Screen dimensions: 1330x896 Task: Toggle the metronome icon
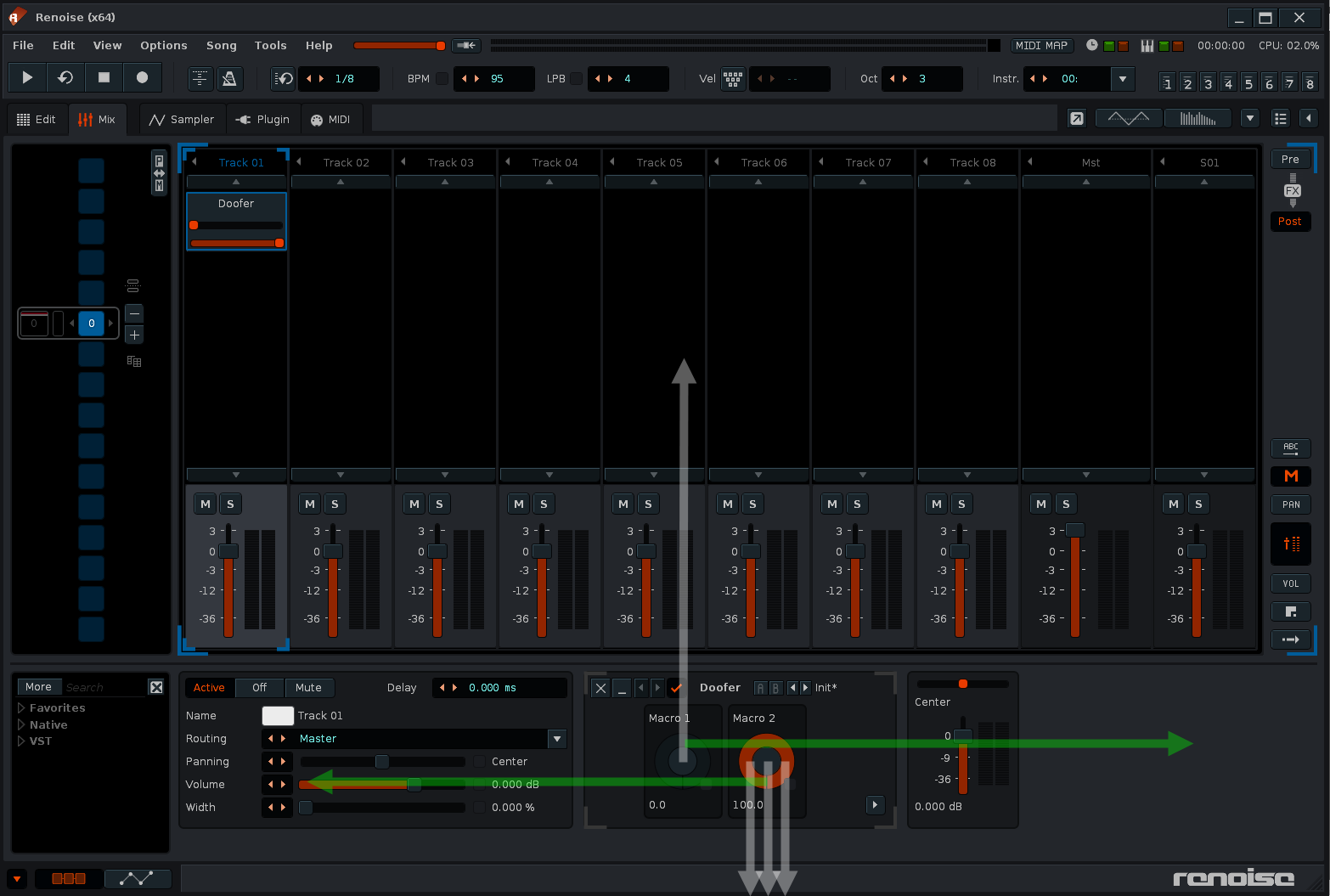[x=228, y=79]
